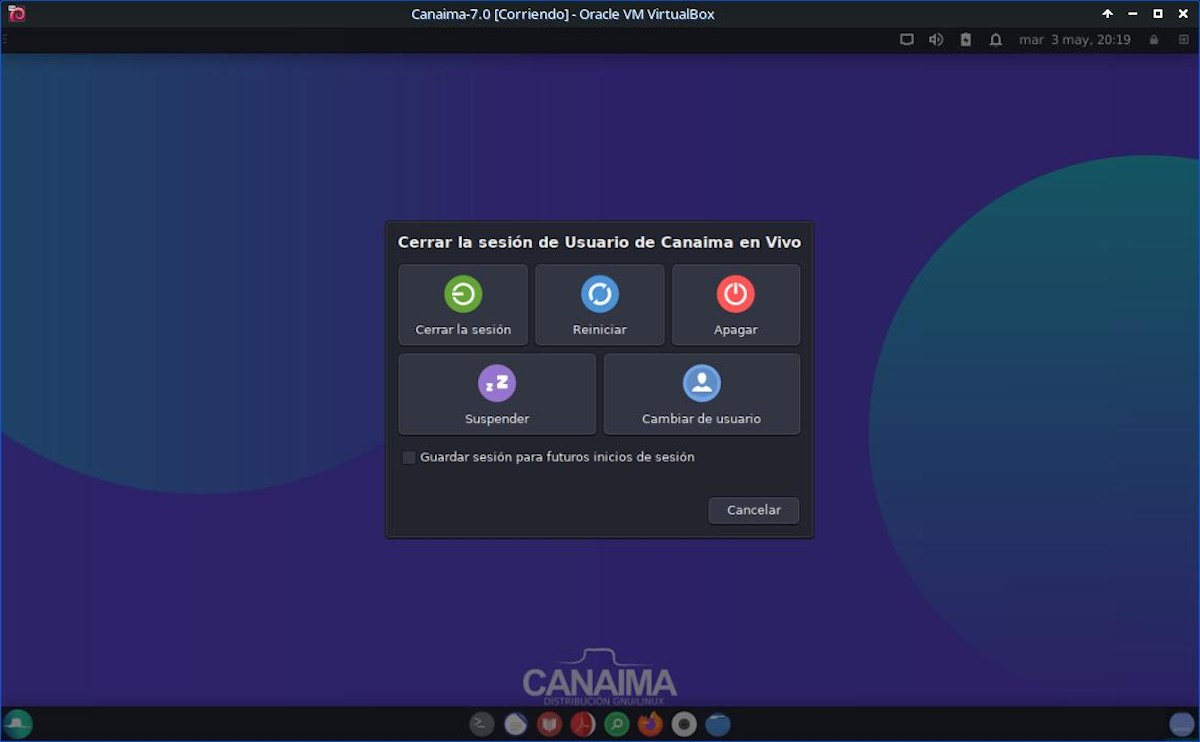Launch the text editor from dock

pyautogui.click(x=516, y=724)
